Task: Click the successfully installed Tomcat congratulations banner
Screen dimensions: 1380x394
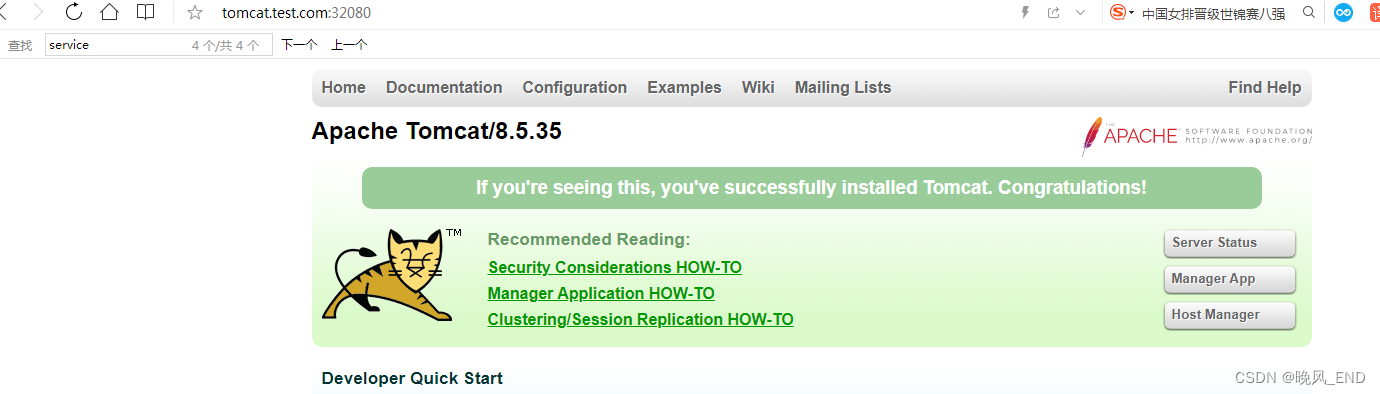Action: [811, 188]
